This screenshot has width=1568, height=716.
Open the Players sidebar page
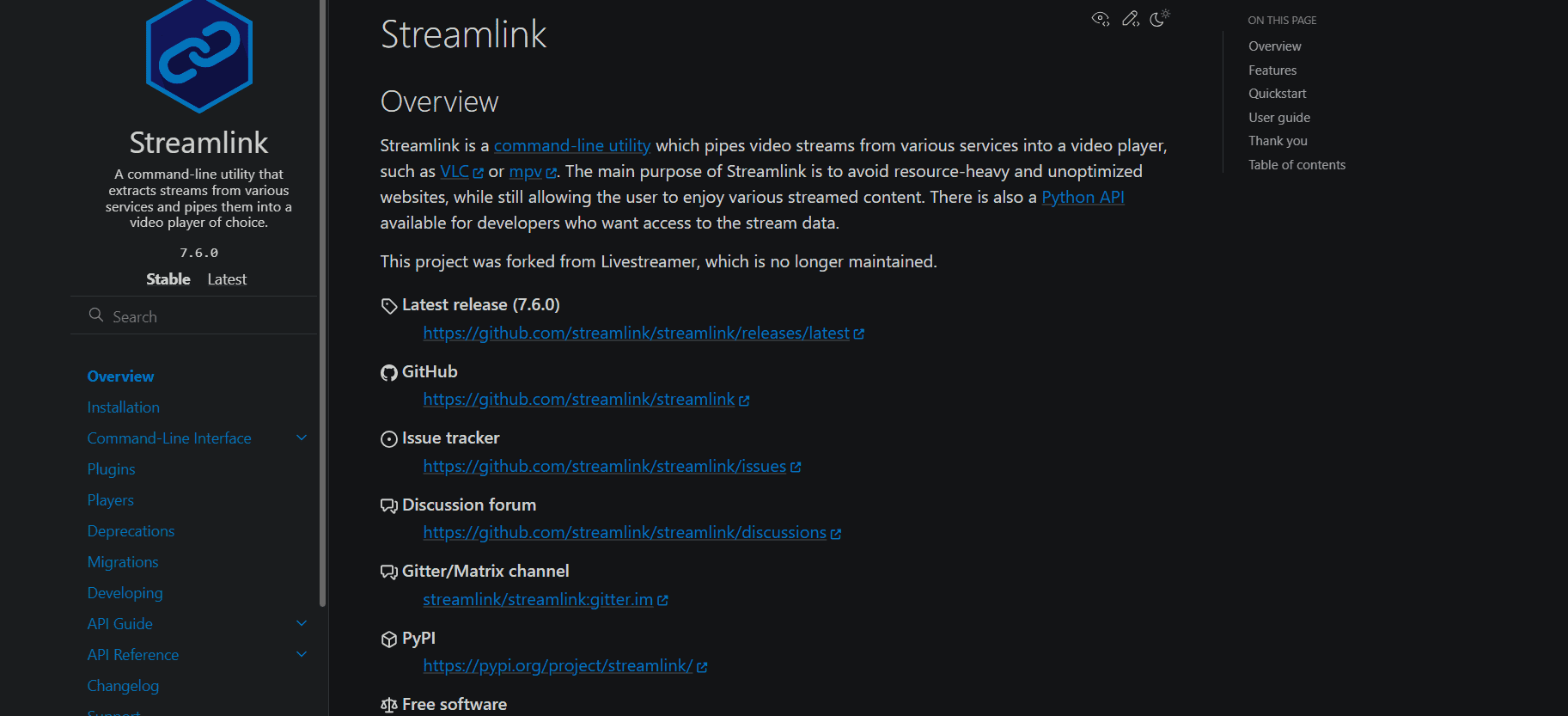tap(111, 500)
